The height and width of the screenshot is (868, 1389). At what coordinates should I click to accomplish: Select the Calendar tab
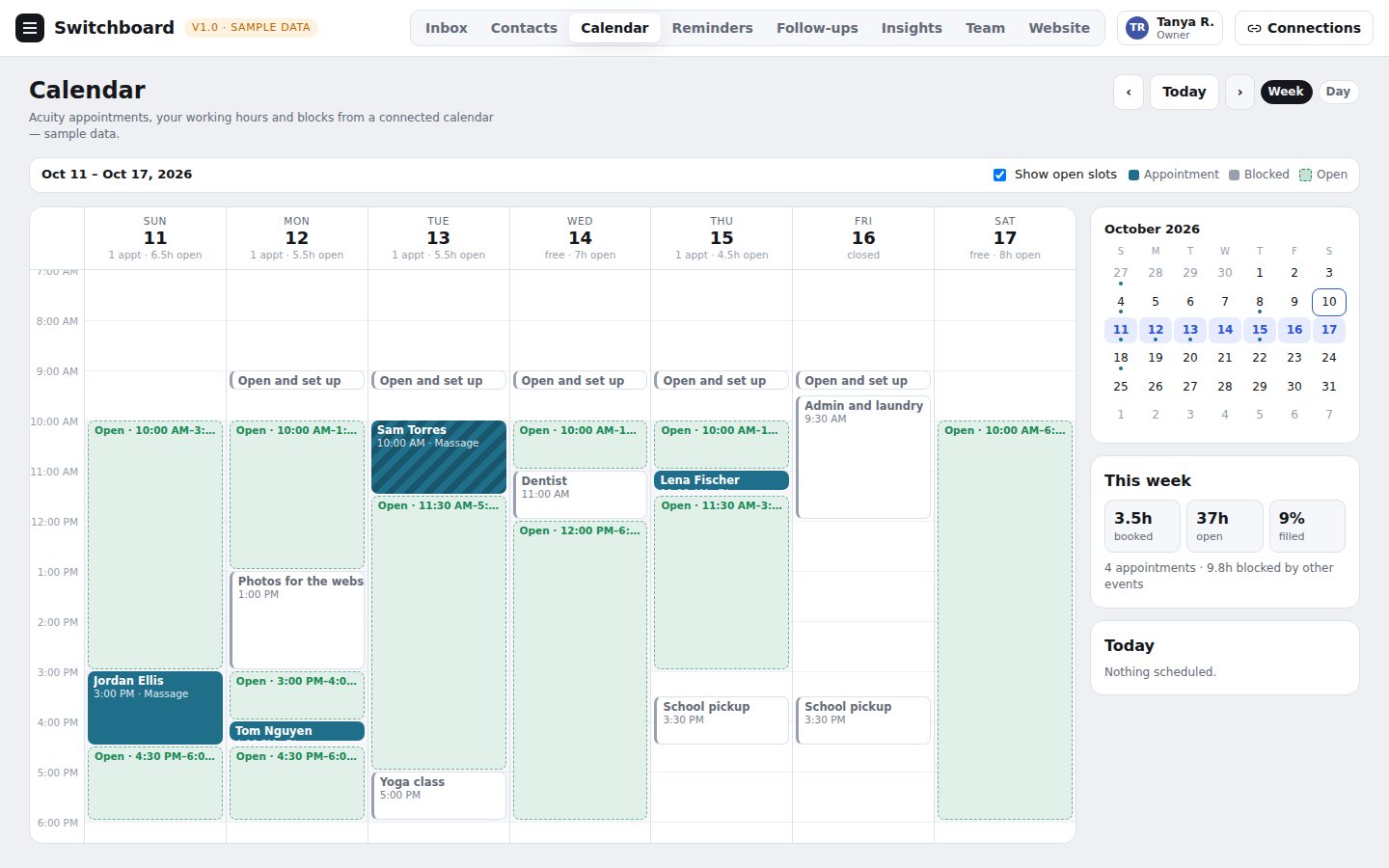pyautogui.click(x=614, y=28)
